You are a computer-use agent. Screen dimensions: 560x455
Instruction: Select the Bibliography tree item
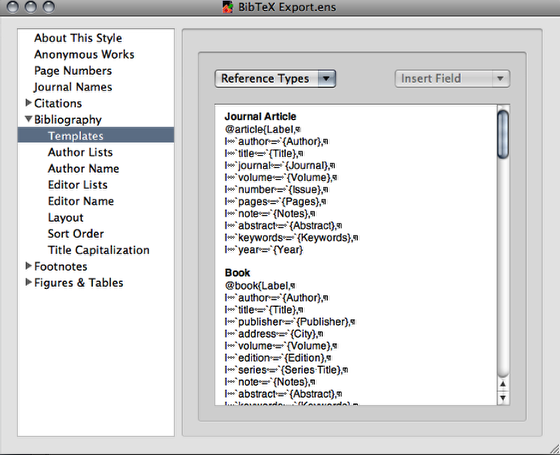coord(68,120)
